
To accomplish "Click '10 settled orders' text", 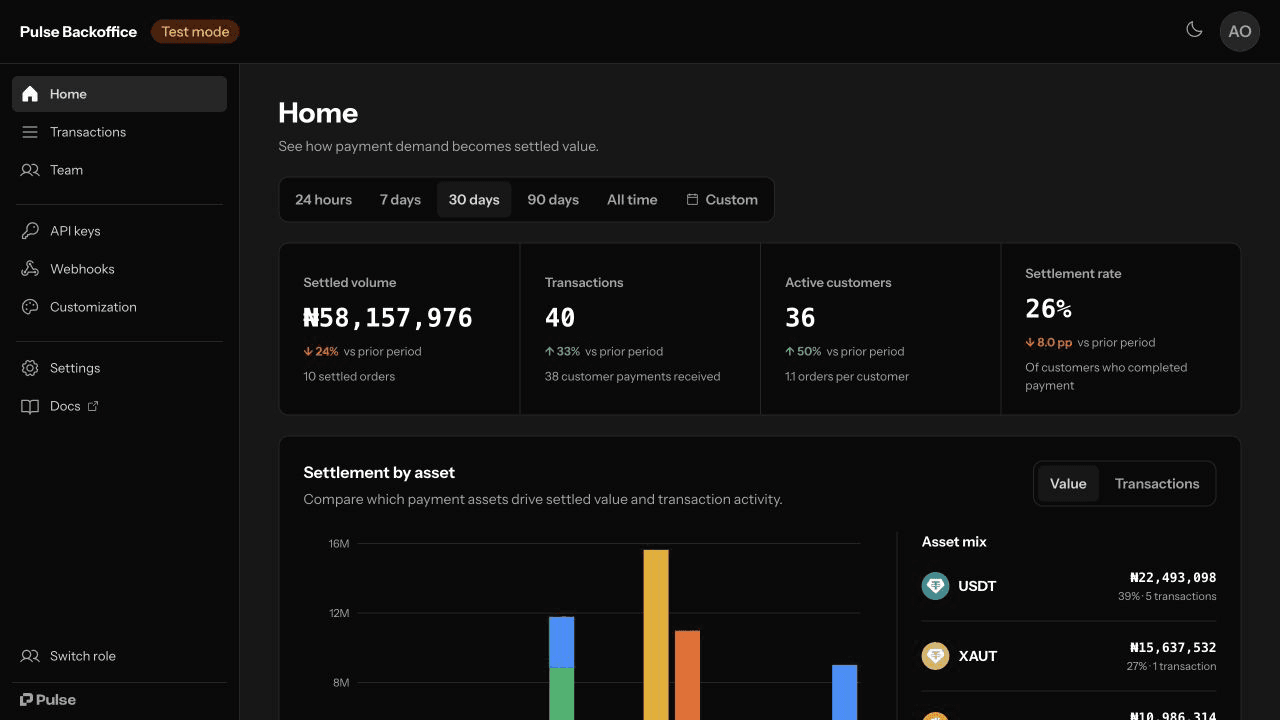I will (349, 377).
